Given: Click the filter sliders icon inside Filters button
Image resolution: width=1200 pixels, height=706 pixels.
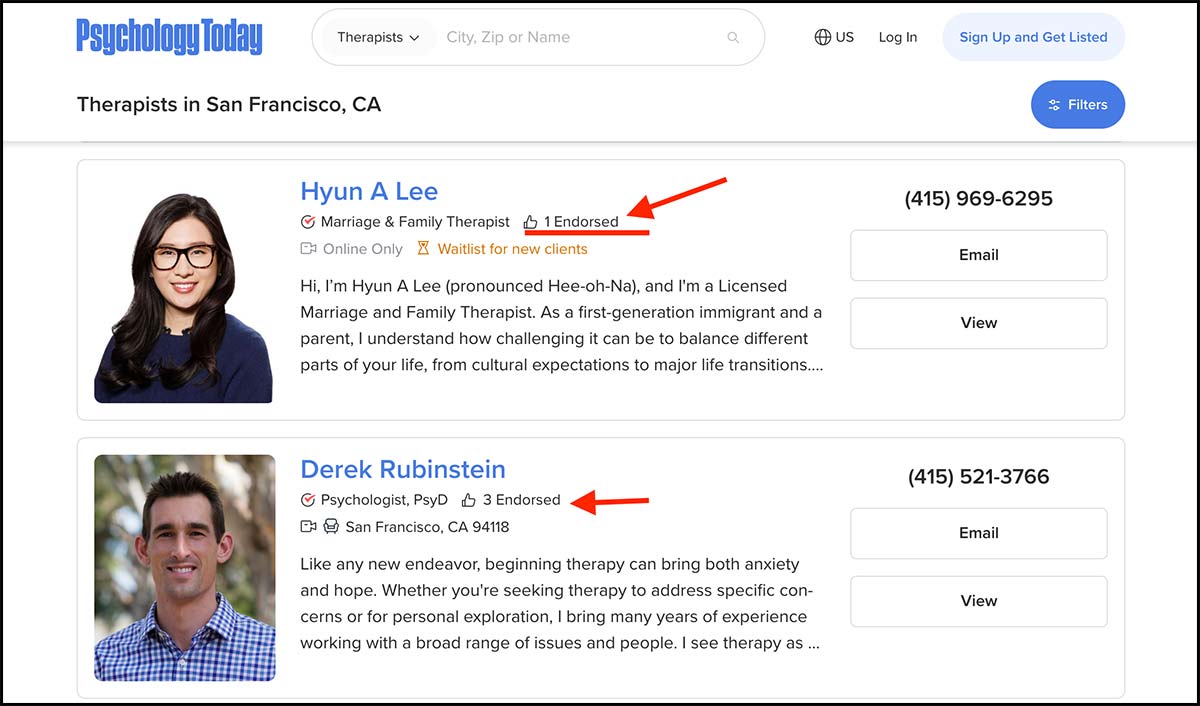Looking at the screenshot, I should click(x=1054, y=104).
